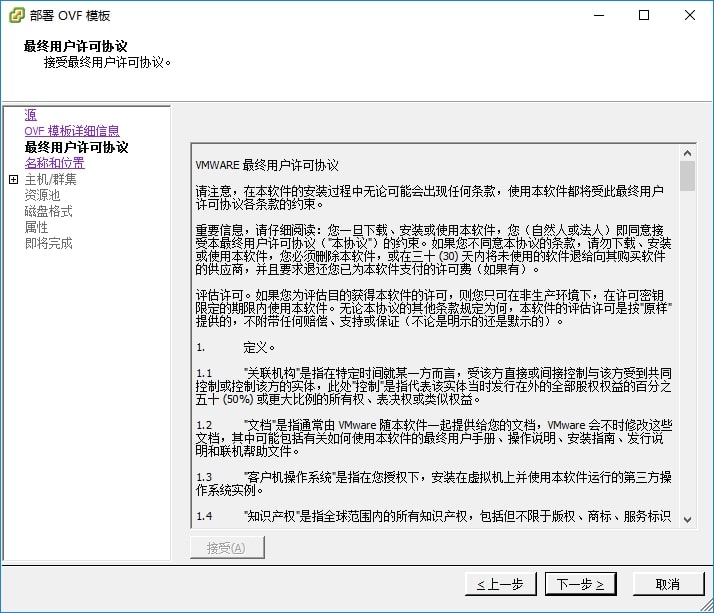Open the OVF 模板详细信息 step link

tap(72, 131)
